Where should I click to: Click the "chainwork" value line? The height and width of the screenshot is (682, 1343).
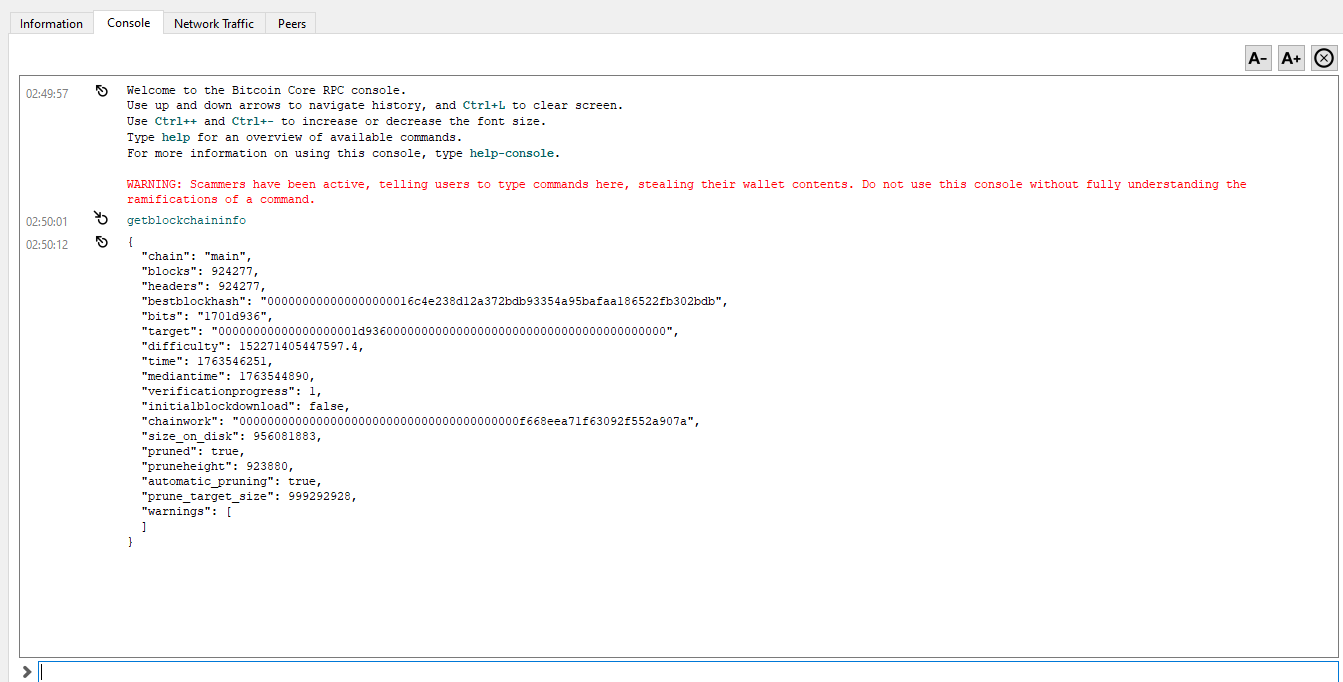(x=421, y=421)
